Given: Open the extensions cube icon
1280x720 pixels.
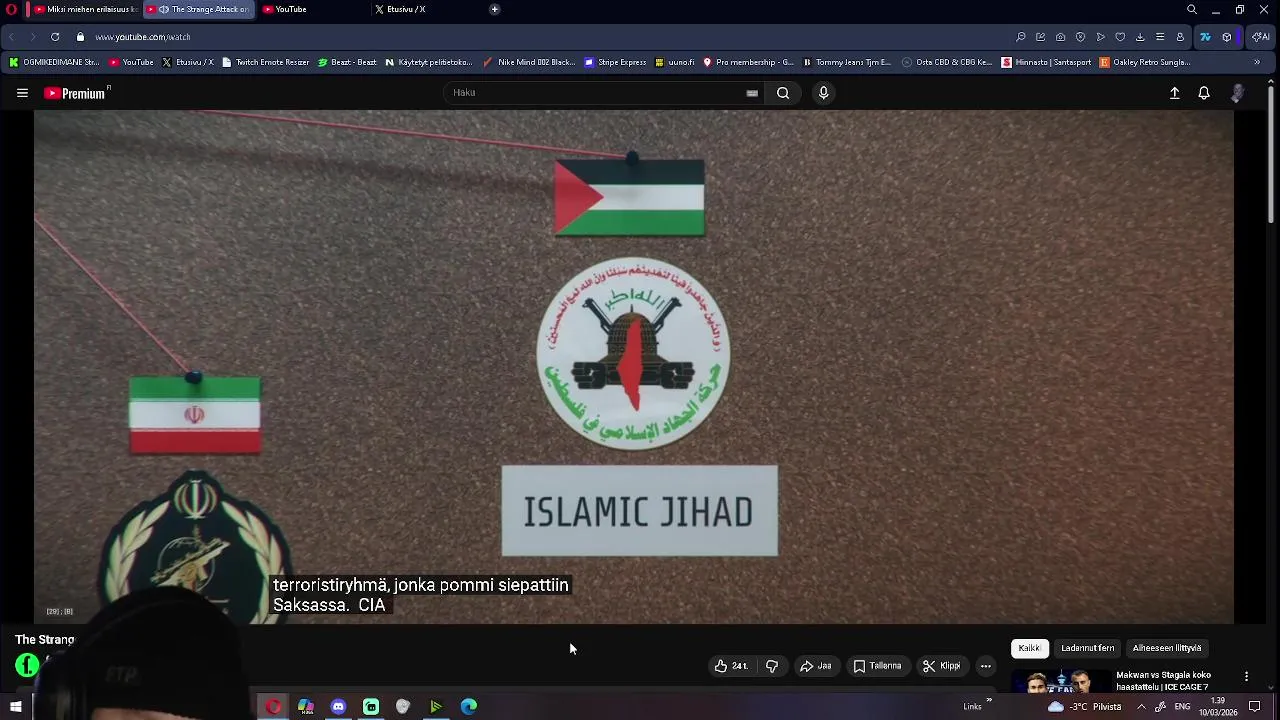Looking at the screenshot, I should tap(1227, 37).
